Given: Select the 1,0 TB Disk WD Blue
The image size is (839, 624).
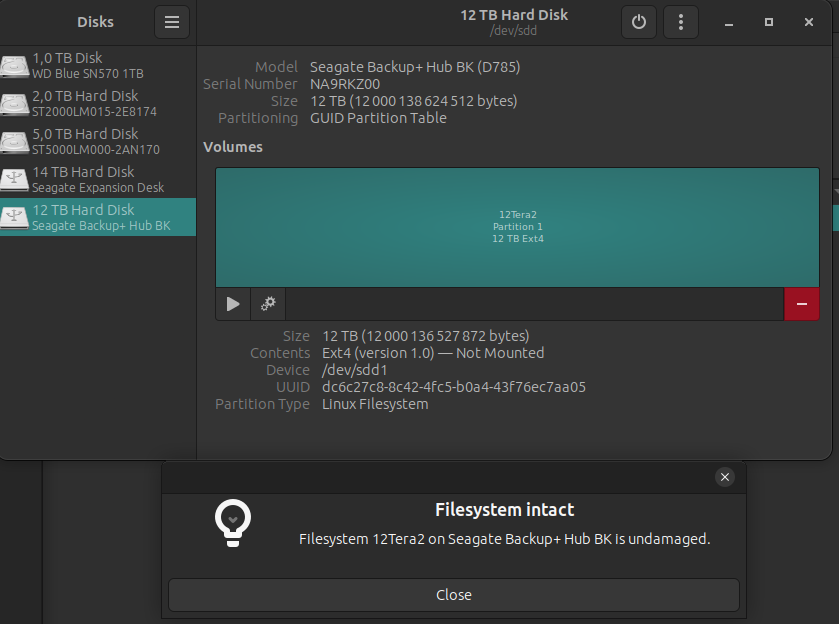Looking at the screenshot, I should [x=98, y=65].
